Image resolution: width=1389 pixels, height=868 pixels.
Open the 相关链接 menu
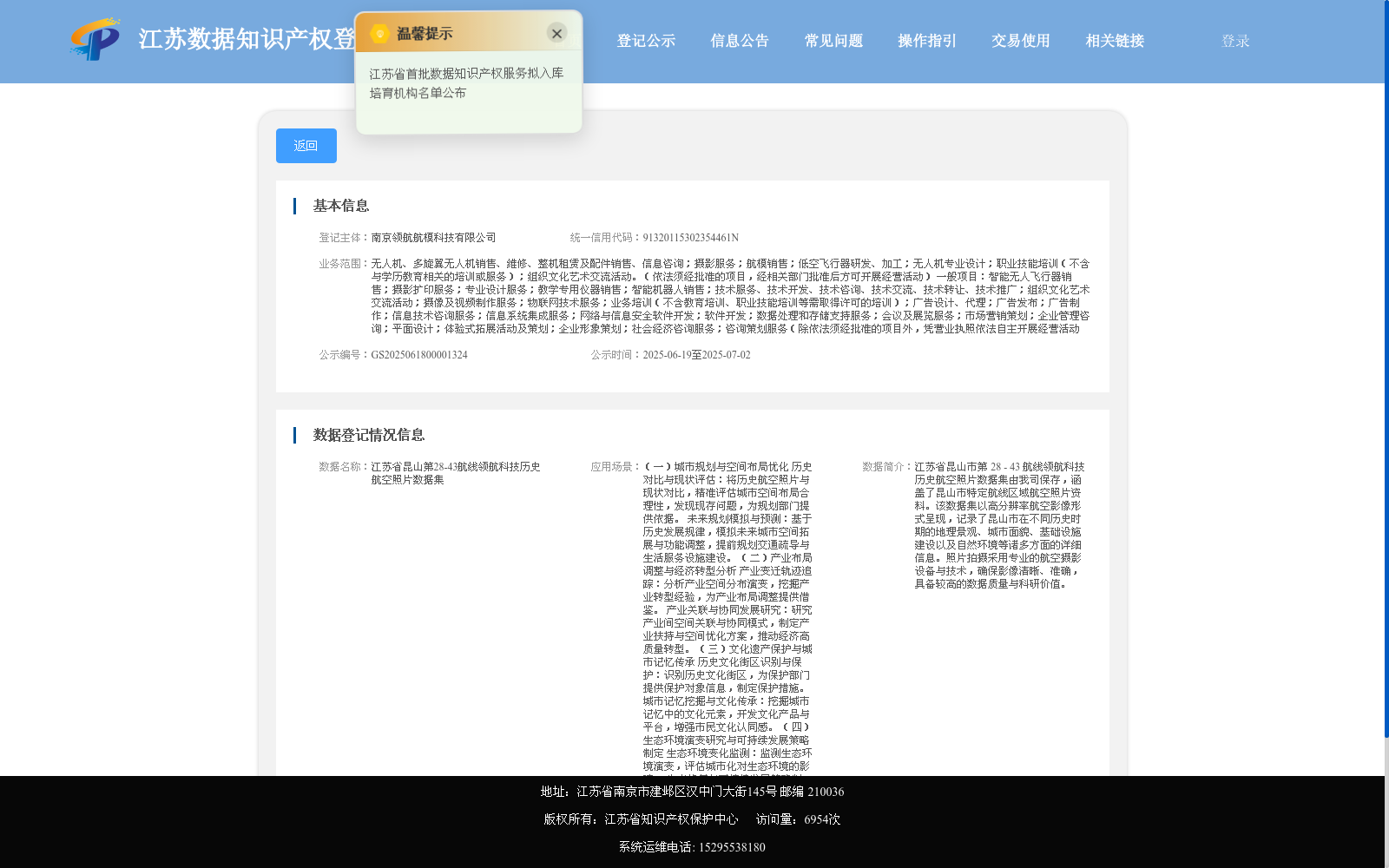pyautogui.click(x=1115, y=41)
